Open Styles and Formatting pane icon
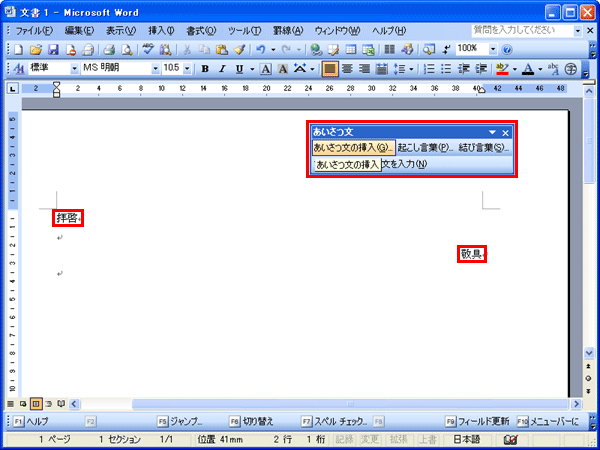 tap(18, 69)
